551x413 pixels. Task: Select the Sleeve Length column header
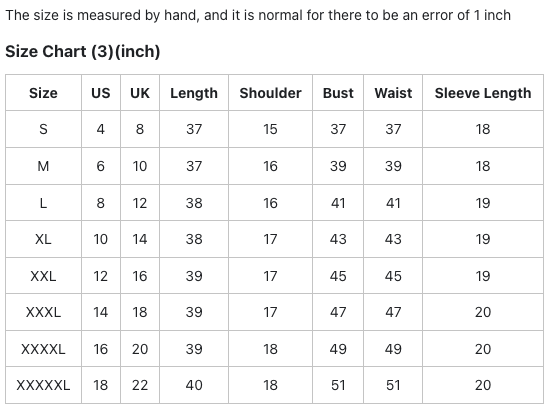coord(483,93)
